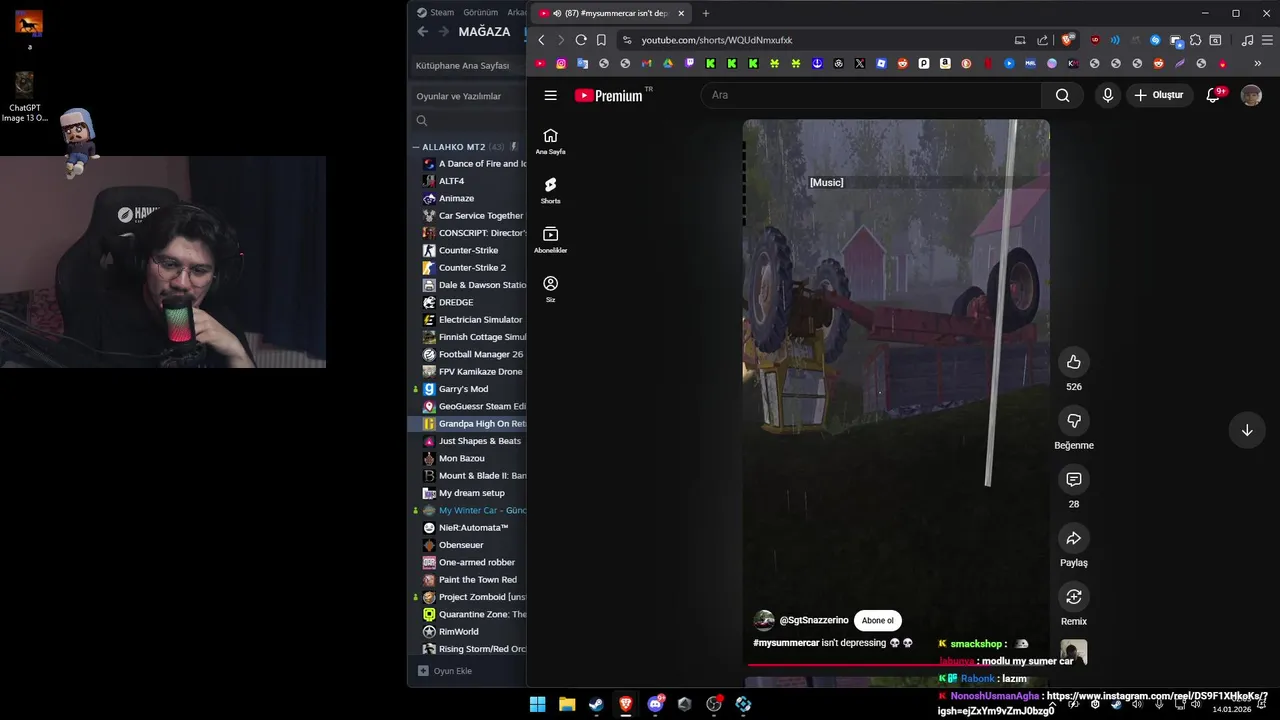The height and width of the screenshot is (720, 1280).
Task: Click the #mysummercar hashtag in title
Action: (x=786, y=643)
